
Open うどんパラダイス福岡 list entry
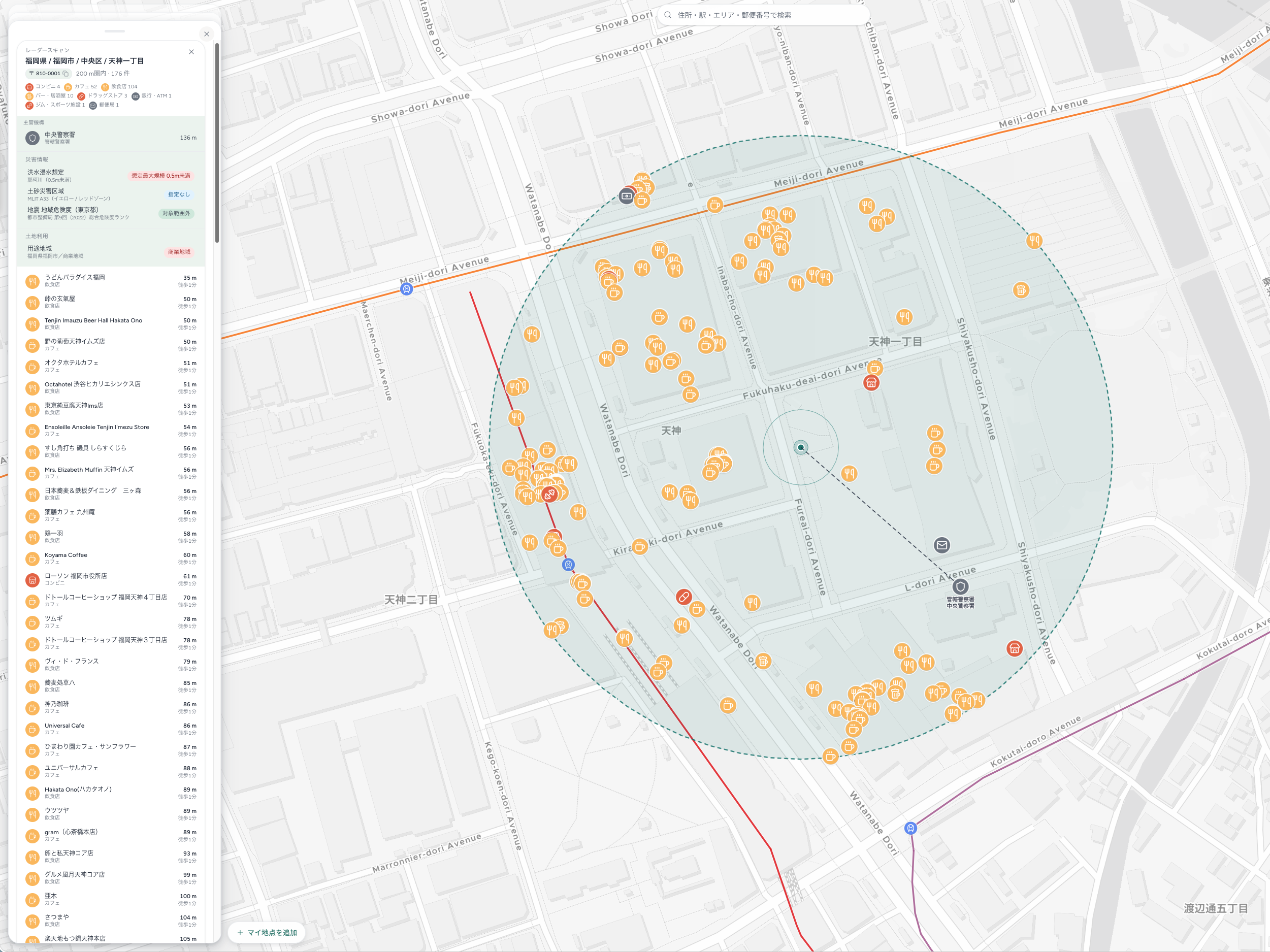point(111,281)
